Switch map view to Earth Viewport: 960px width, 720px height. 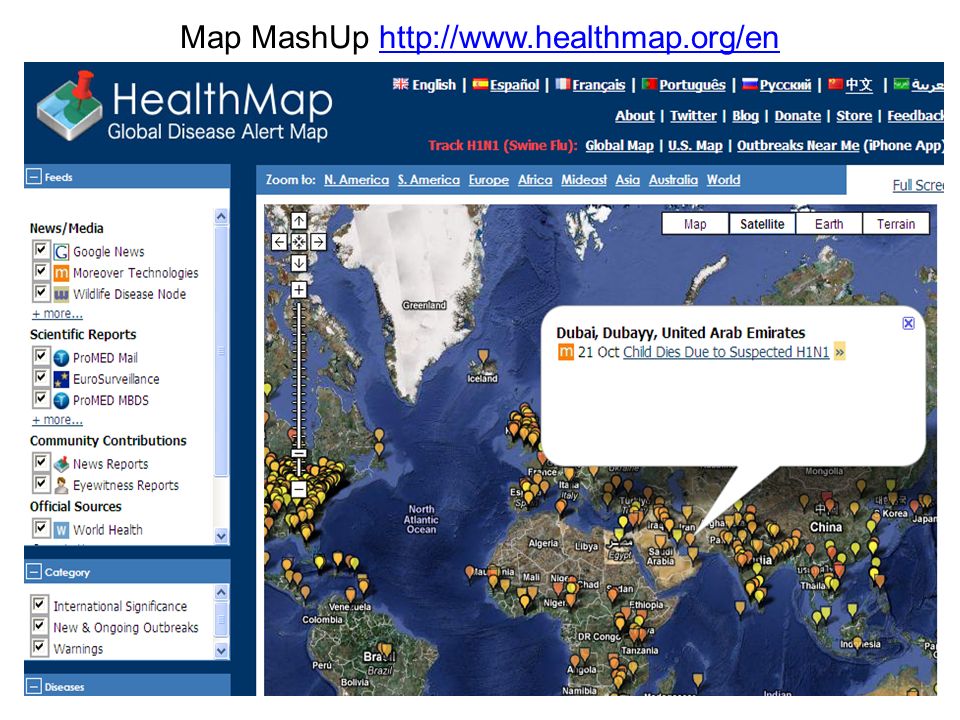click(829, 224)
